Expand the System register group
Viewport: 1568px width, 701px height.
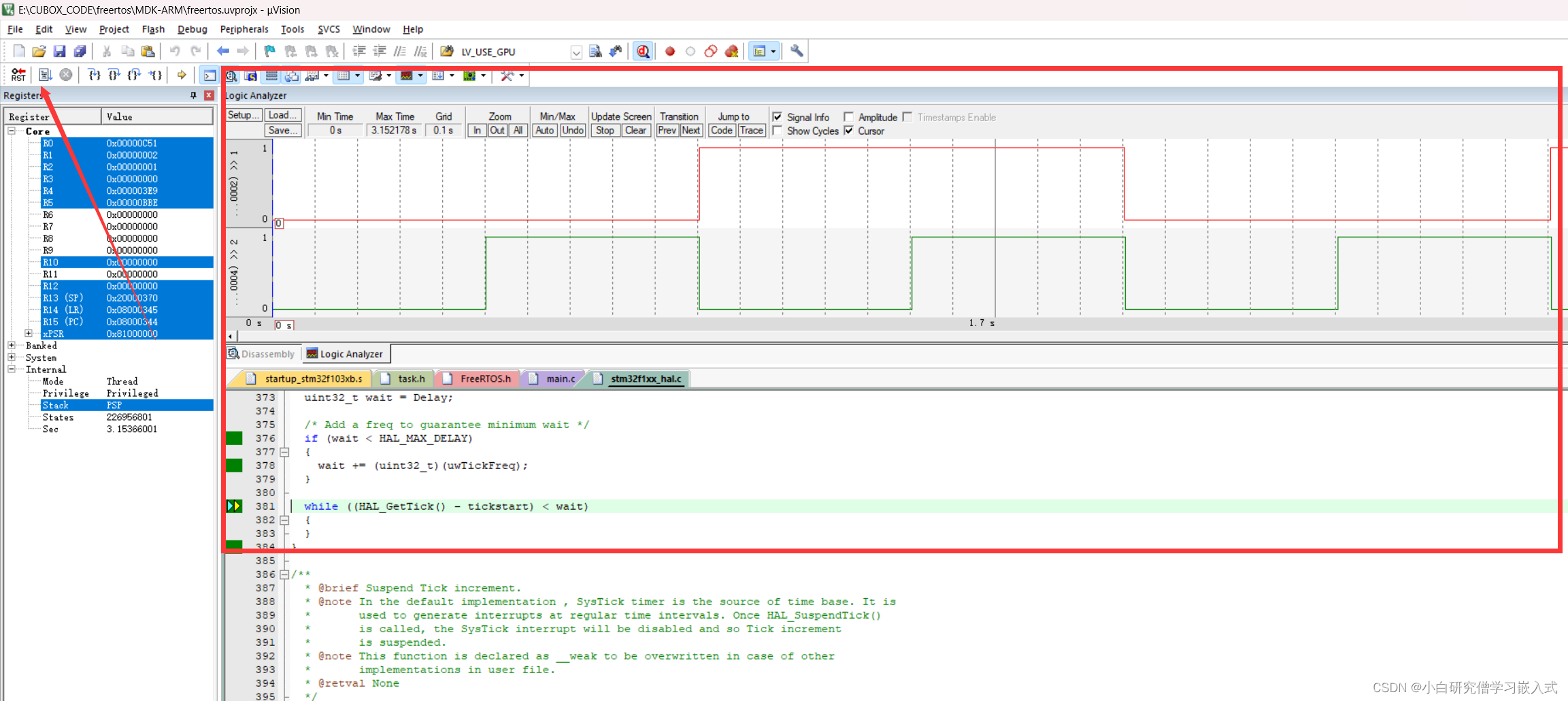[12, 357]
